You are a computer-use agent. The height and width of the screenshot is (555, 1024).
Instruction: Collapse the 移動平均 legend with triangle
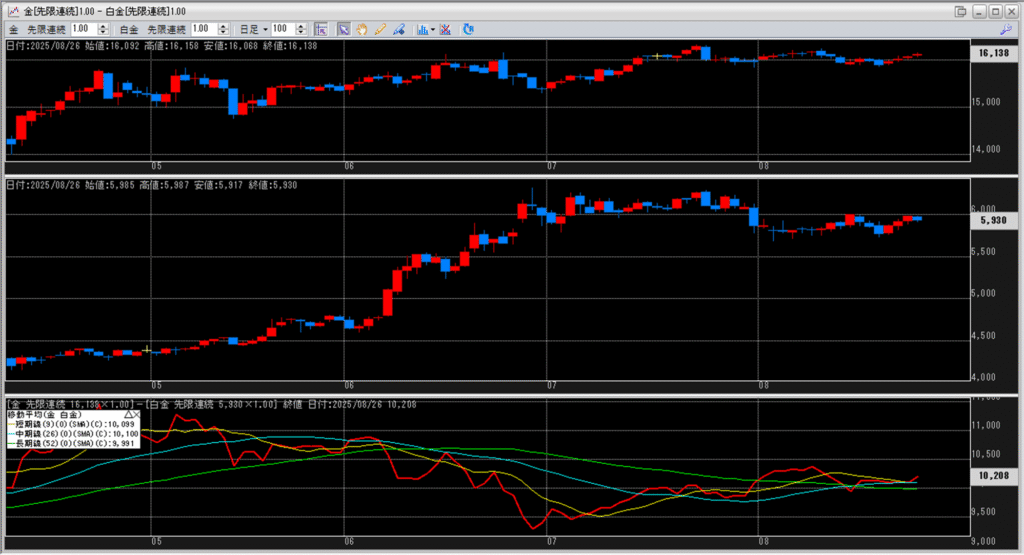[125, 413]
